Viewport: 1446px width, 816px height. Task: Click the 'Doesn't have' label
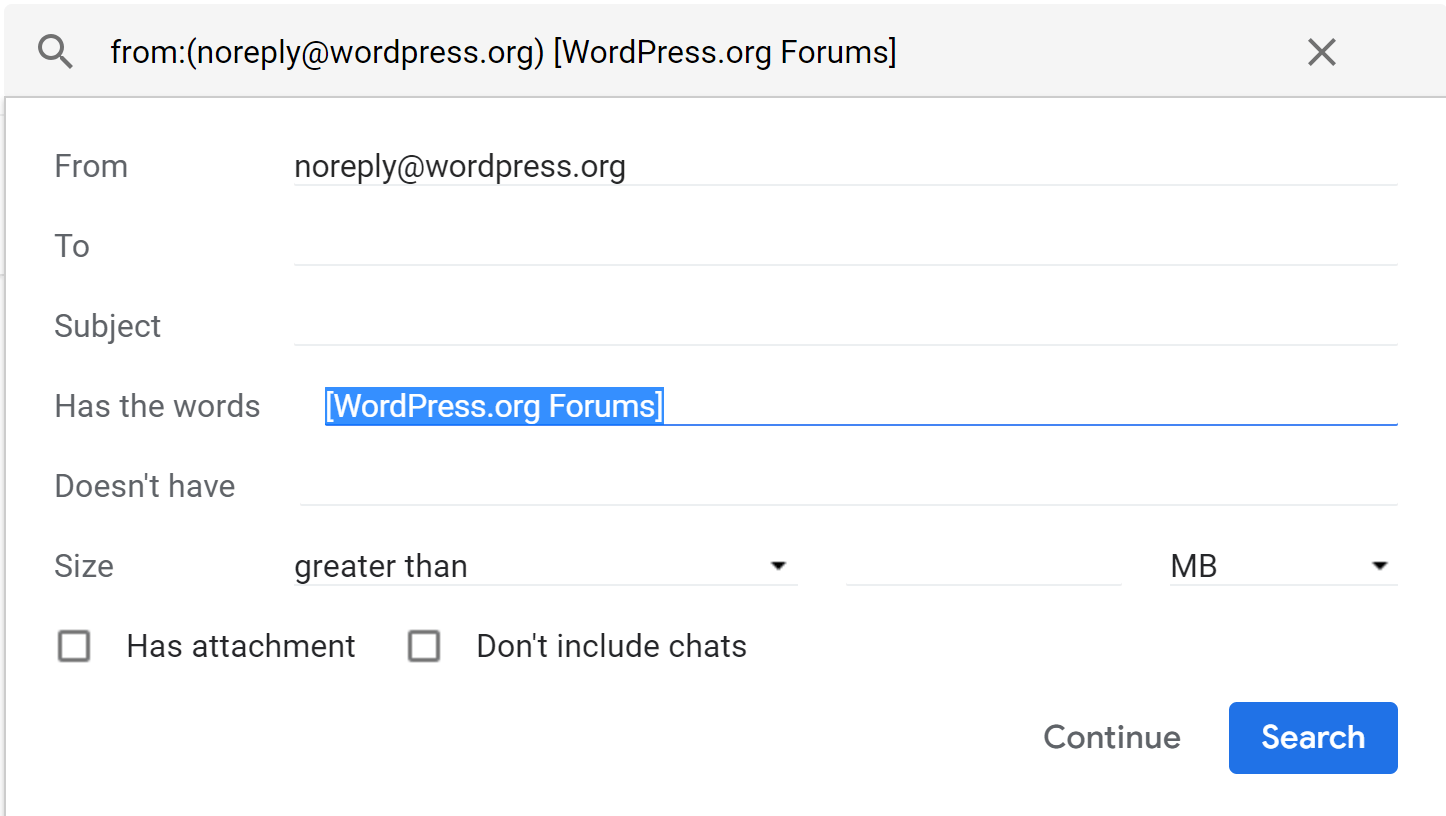pos(145,486)
